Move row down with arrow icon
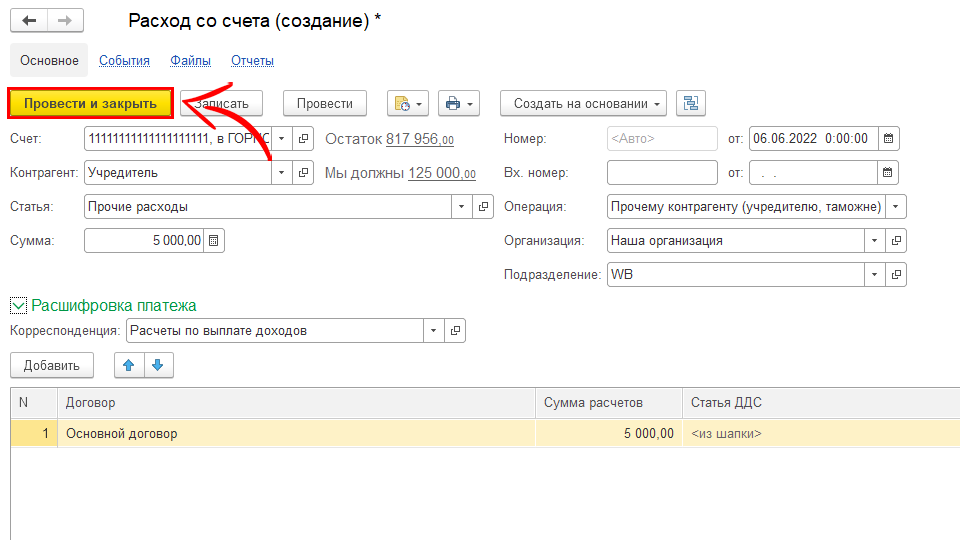This screenshot has height=540, width=960. point(157,366)
